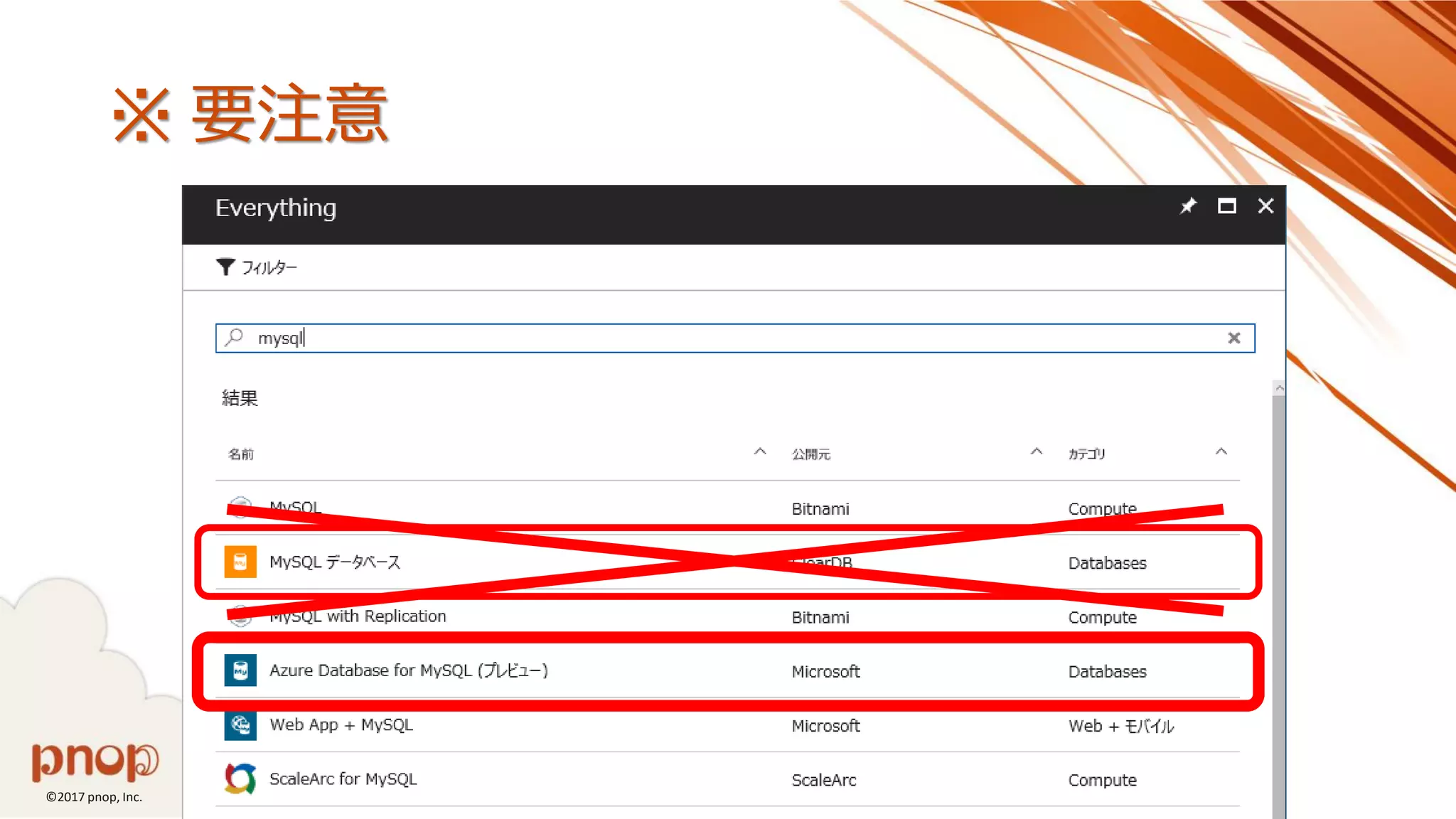Open ScaleArc for MySQL result
The height and width of the screenshot is (819, 1456).
coord(343,779)
